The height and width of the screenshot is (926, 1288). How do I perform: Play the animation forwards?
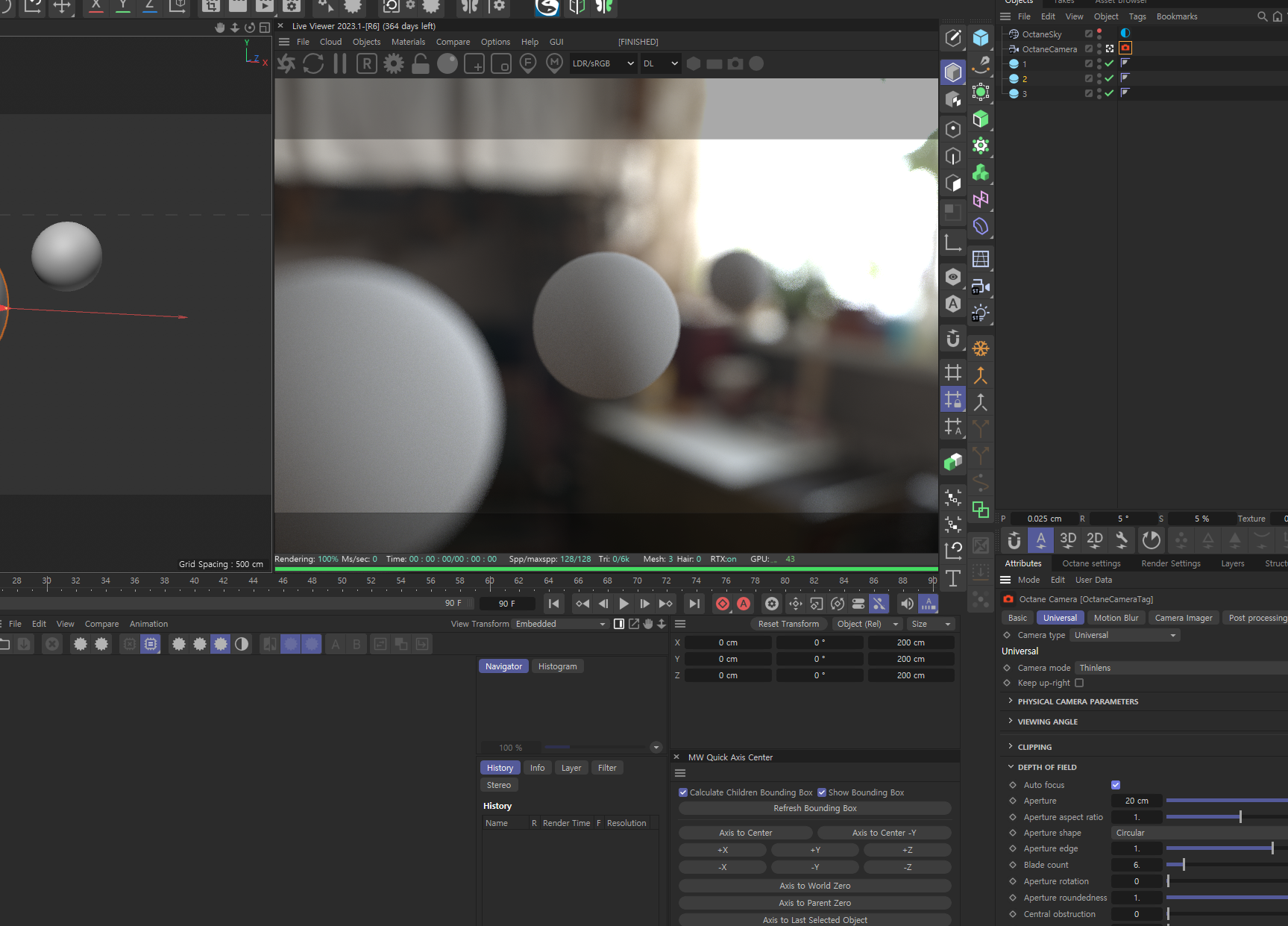(x=624, y=604)
